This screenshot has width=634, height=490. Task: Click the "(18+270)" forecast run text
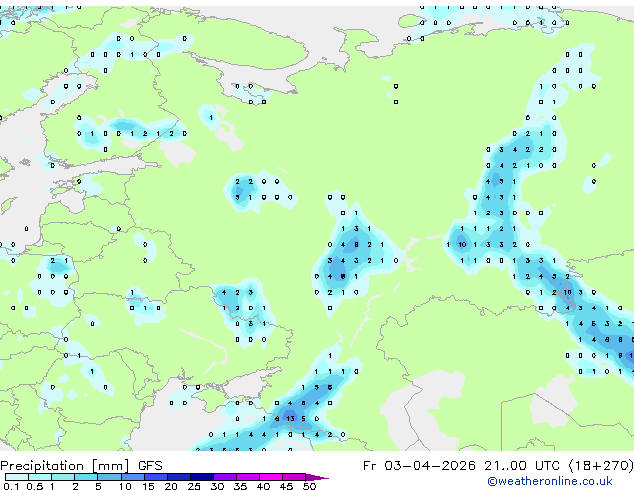pyautogui.click(x=601, y=466)
